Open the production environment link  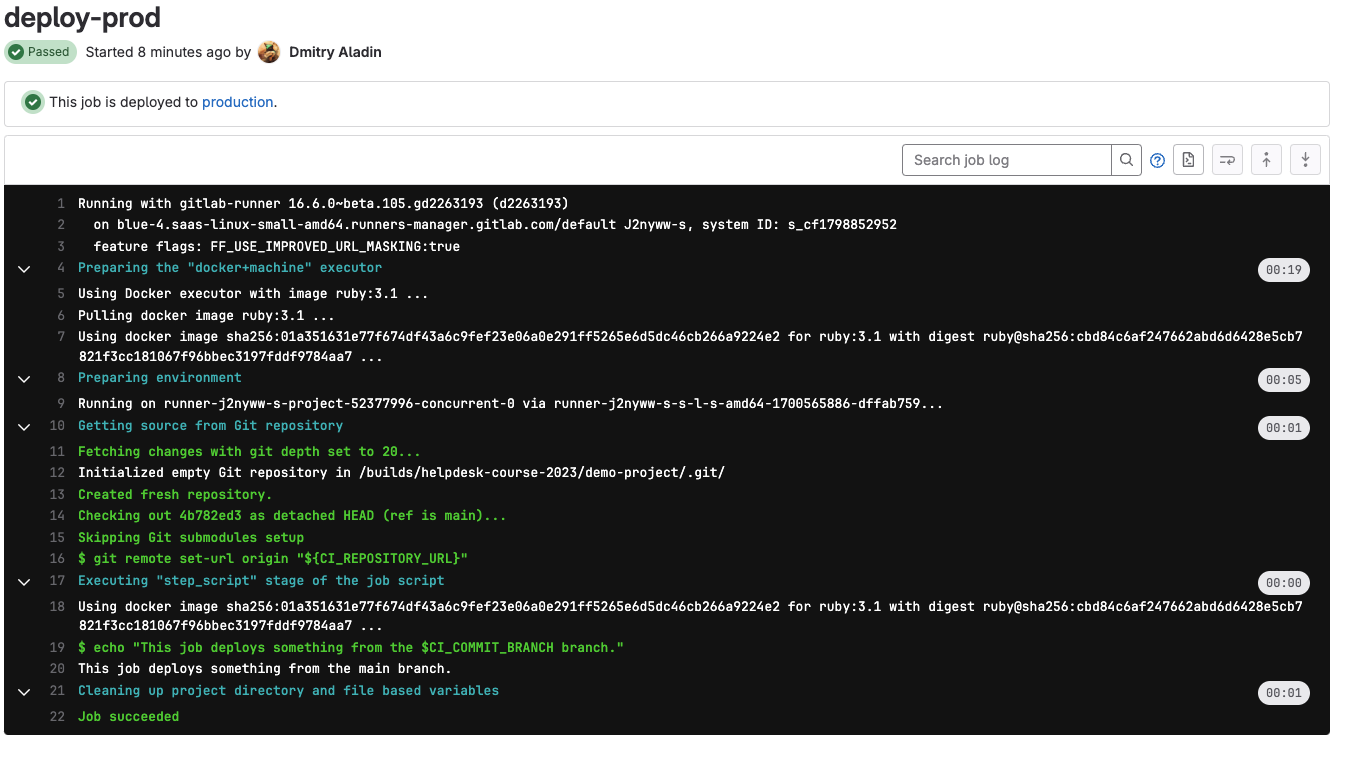(x=237, y=102)
